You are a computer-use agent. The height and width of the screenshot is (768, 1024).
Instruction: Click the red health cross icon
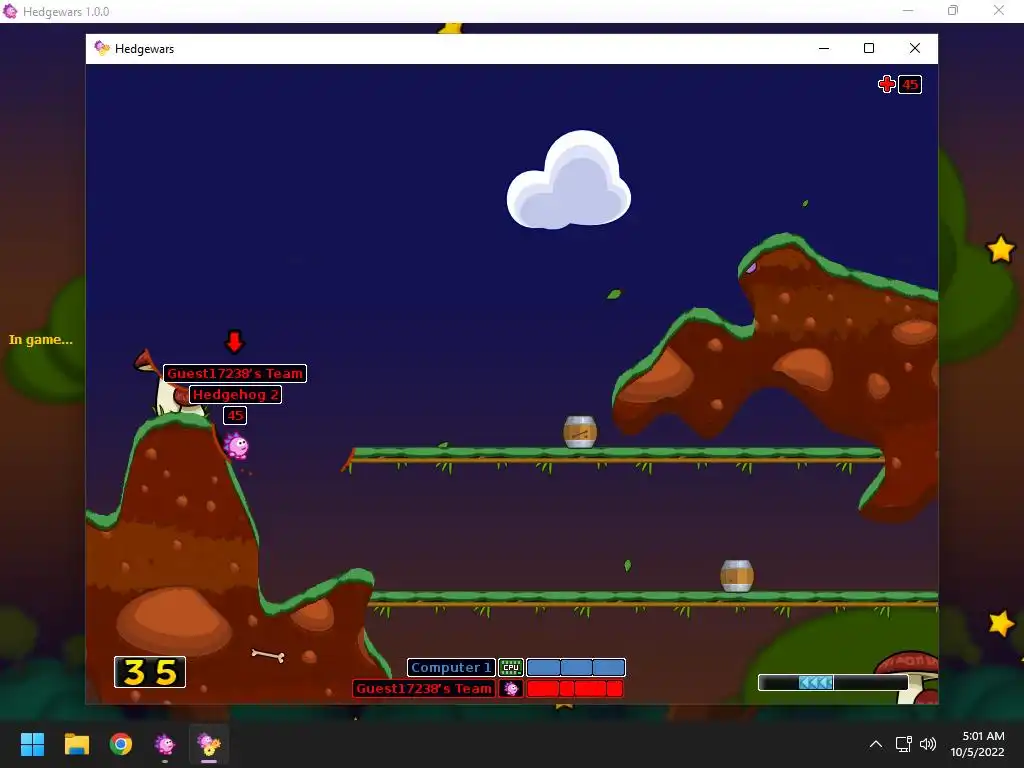(x=886, y=84)
